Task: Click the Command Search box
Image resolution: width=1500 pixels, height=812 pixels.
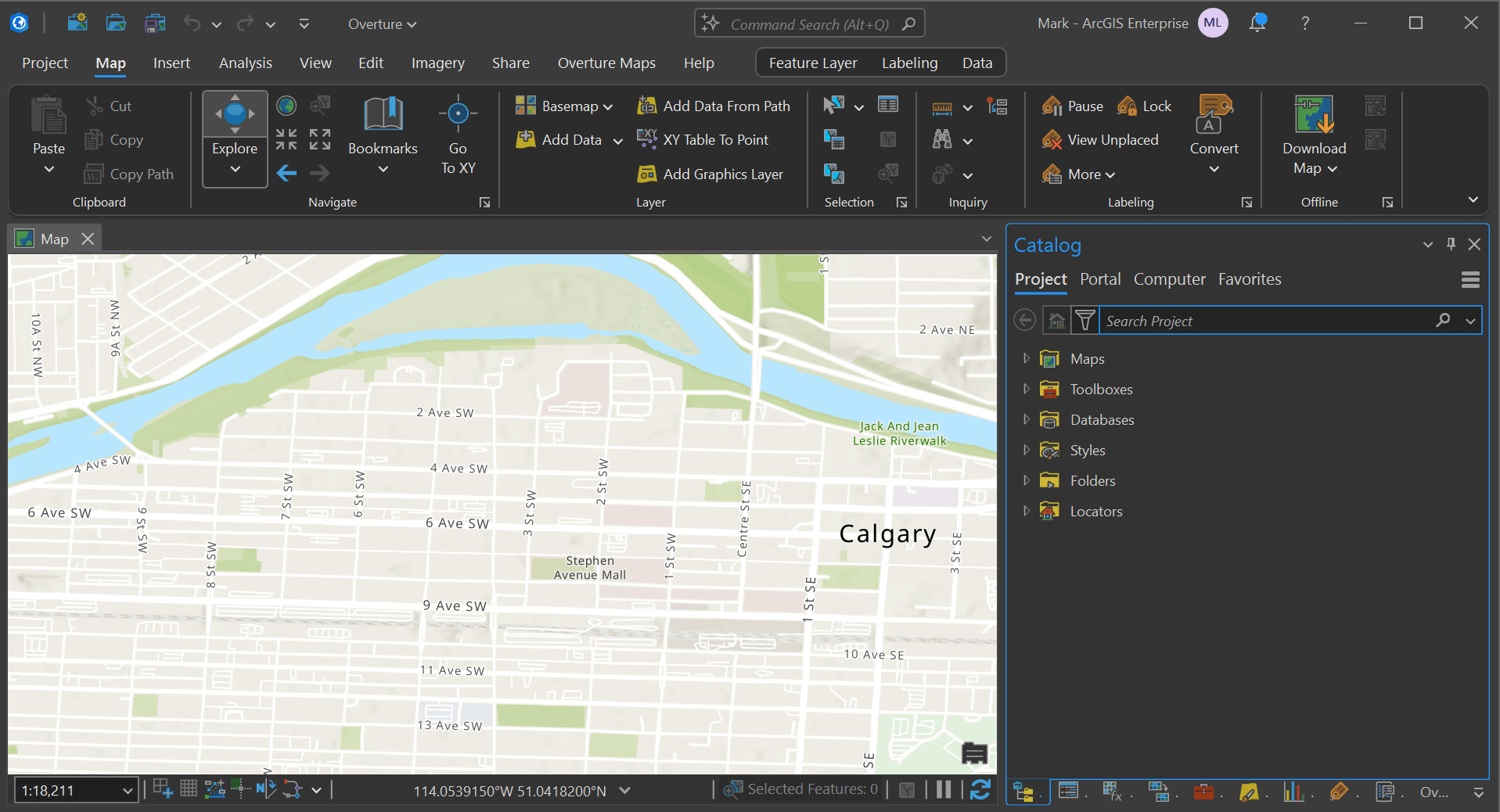Action: pos(809,23)
